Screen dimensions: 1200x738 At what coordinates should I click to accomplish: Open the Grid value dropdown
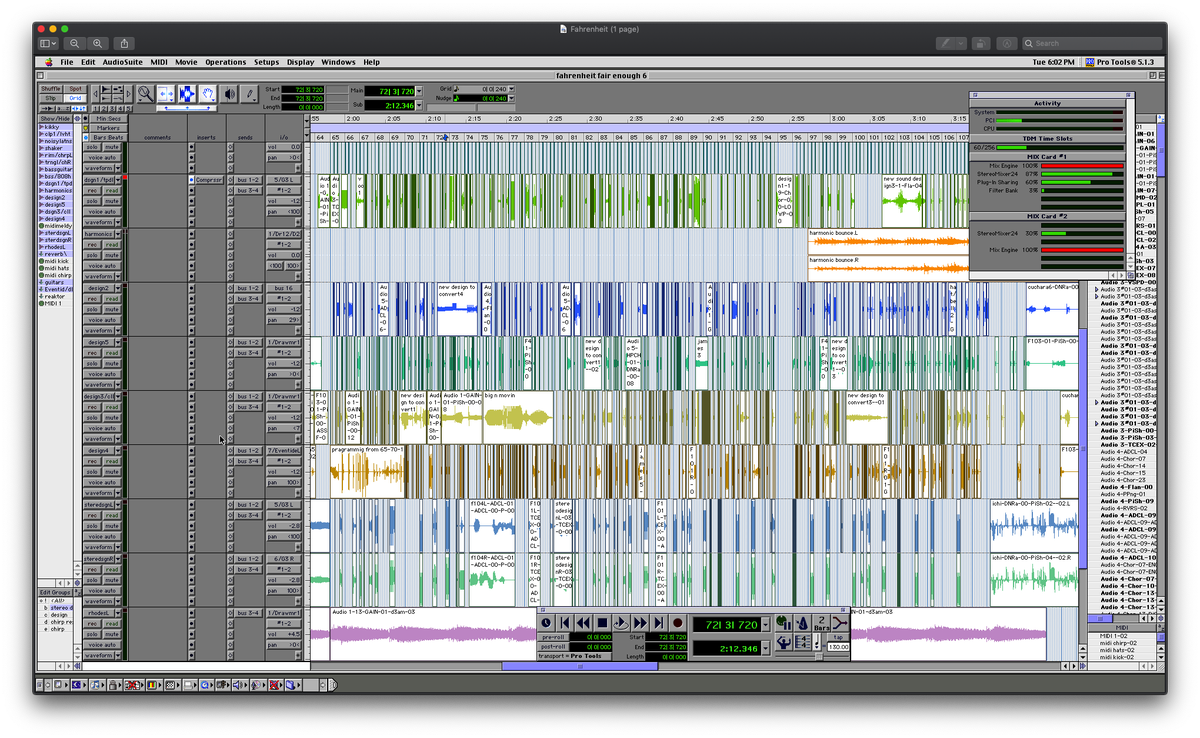pos(511,89)
